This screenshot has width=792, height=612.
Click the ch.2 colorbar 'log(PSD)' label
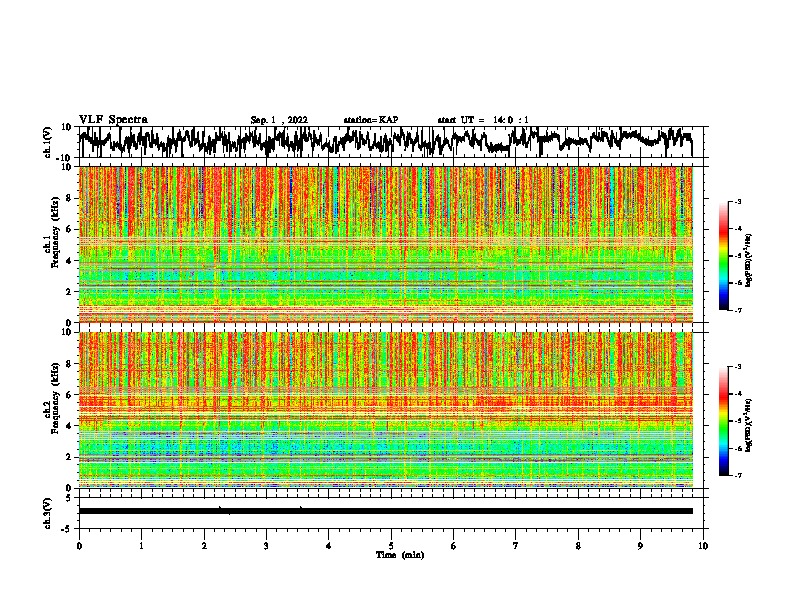click(x=749, y=425)
